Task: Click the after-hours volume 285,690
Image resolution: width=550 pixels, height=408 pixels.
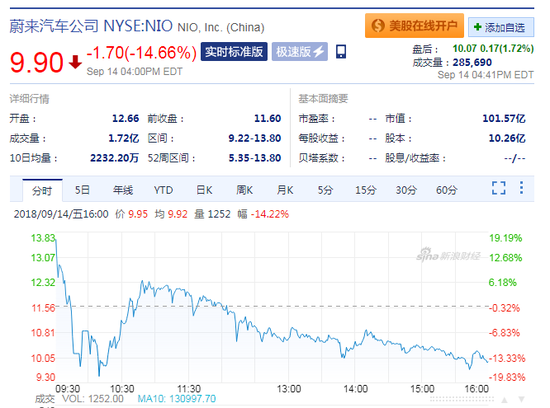Action: click(472, 62)
